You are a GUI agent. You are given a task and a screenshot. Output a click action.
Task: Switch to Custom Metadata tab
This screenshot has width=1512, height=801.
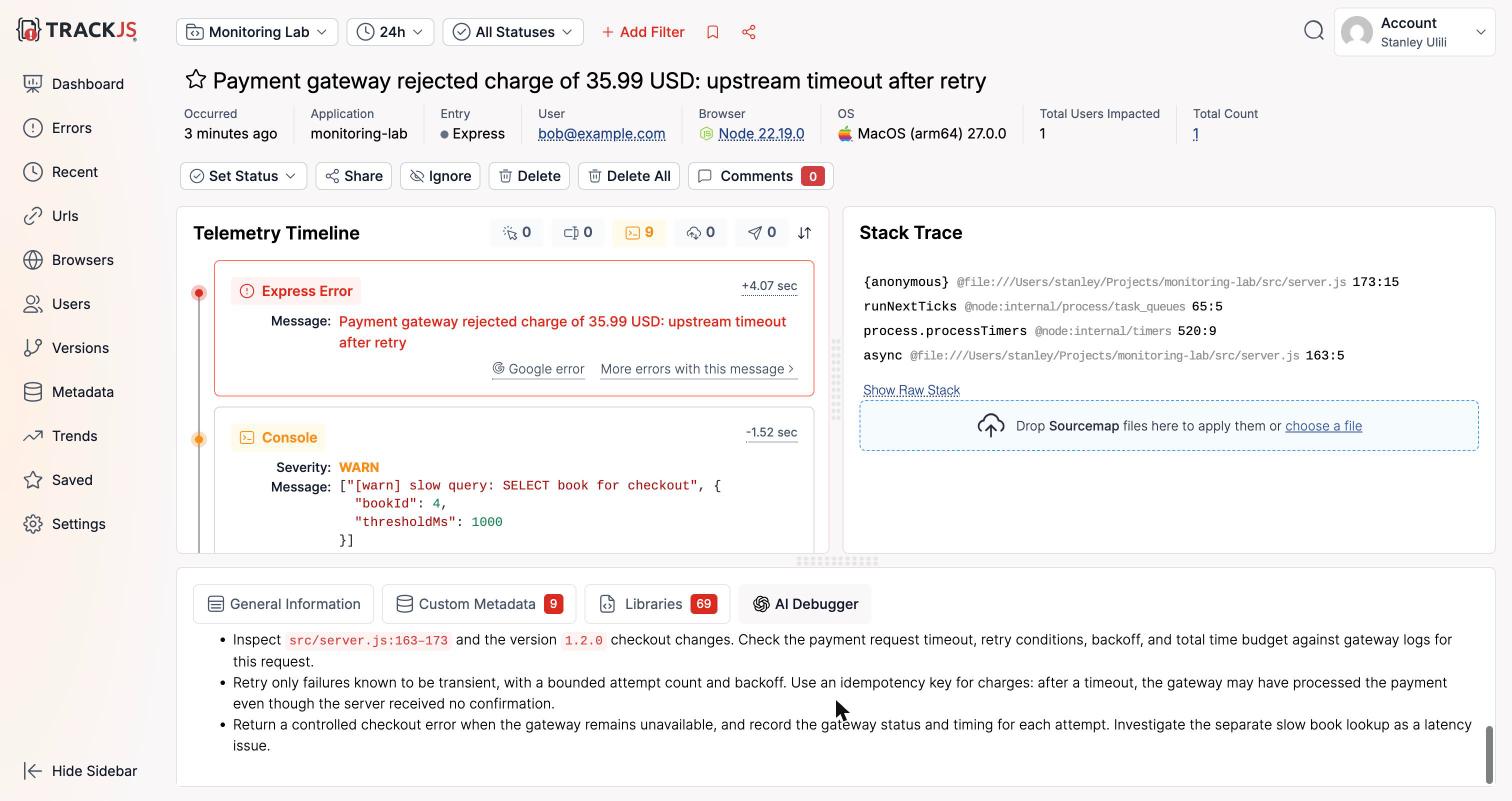pyautogui.click(x=479, y=604)
